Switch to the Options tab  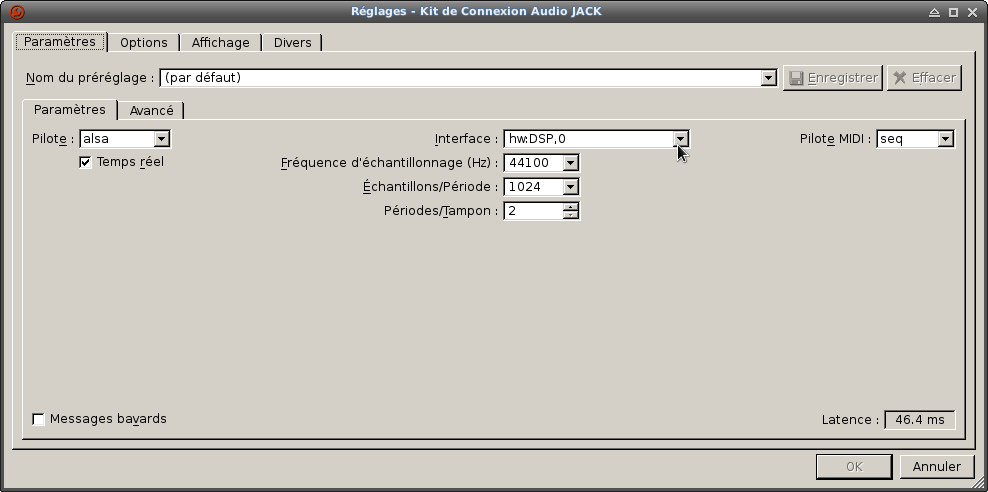[144, 42]
